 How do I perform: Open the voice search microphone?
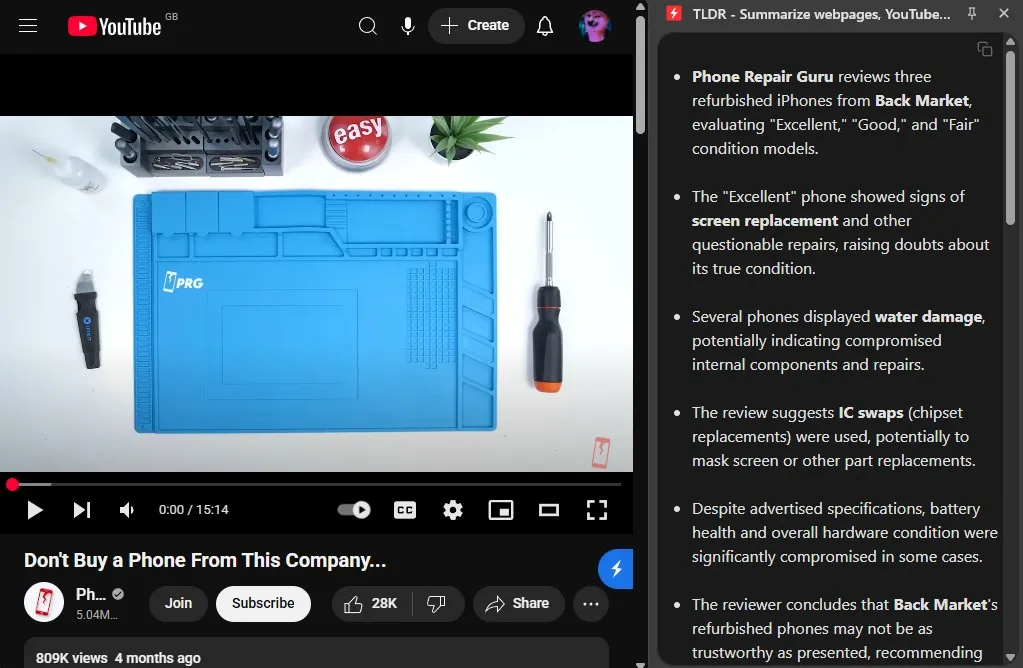point(407,26)
